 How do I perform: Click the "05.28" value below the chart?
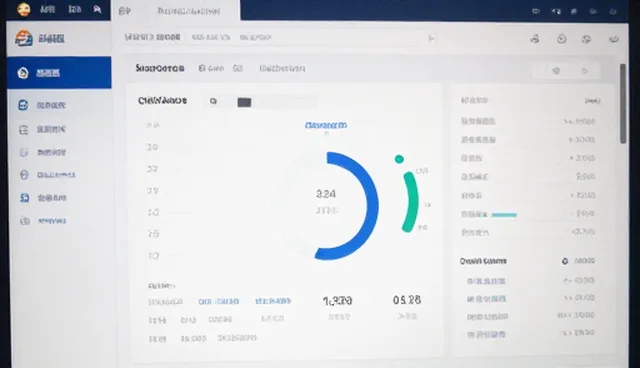407,300
